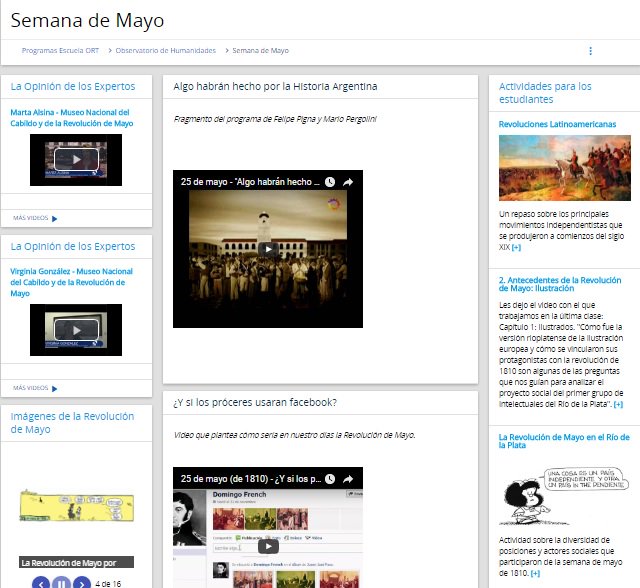Viewport: 640px width, 588px height.
Task: Click 'Semana de Mayo' page title
Action: 87,20
